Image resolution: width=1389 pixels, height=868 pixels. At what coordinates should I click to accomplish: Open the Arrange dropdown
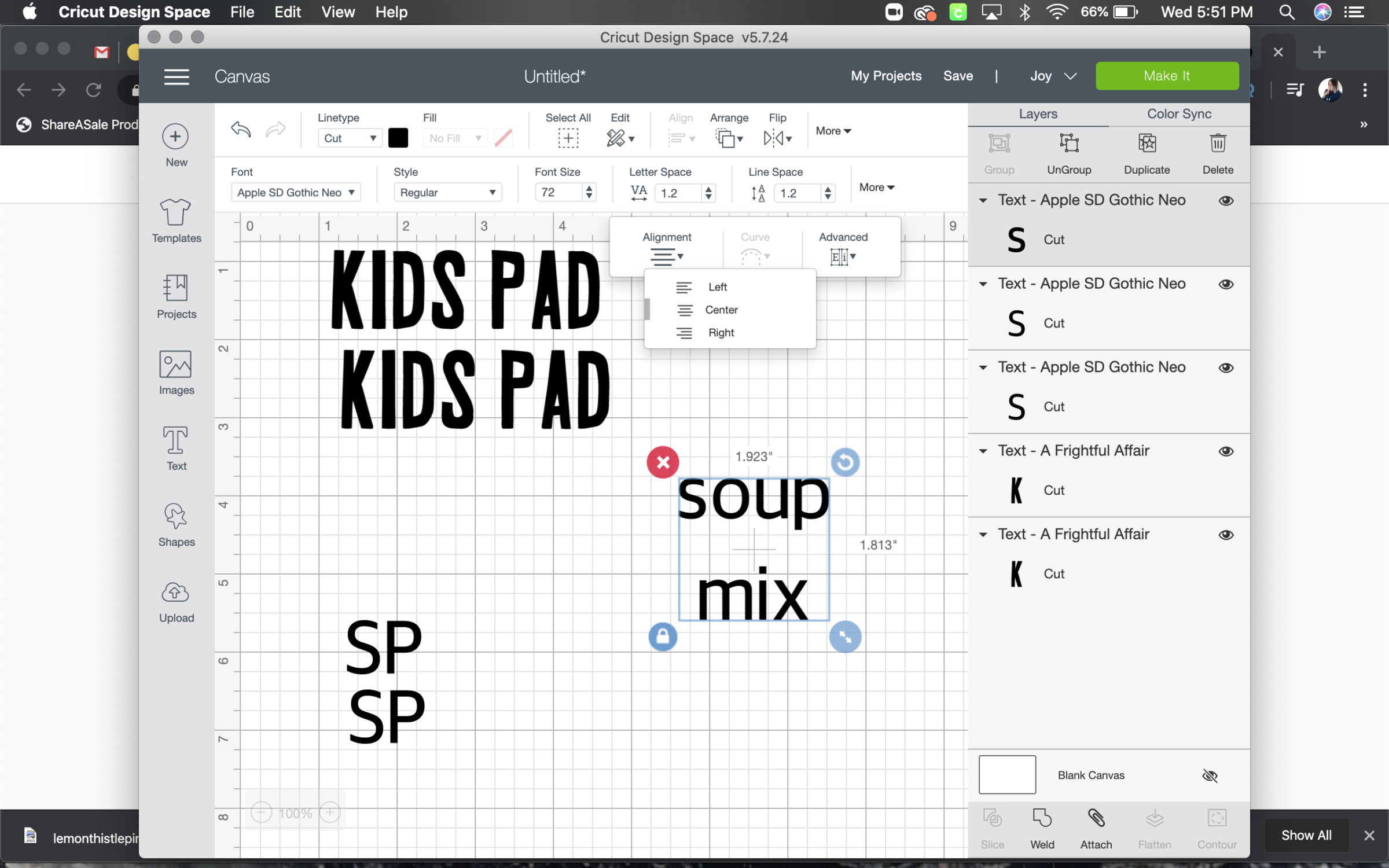click(729, 138)
